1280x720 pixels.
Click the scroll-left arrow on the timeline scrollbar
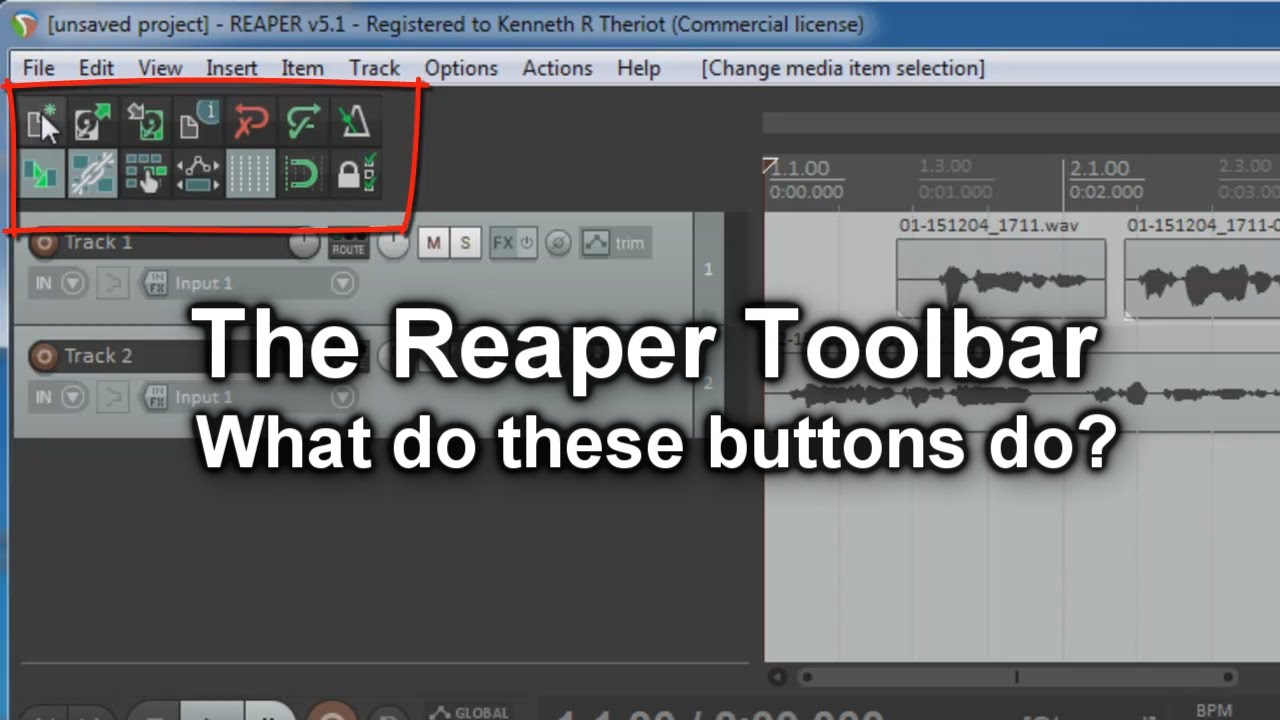(778, 677)
